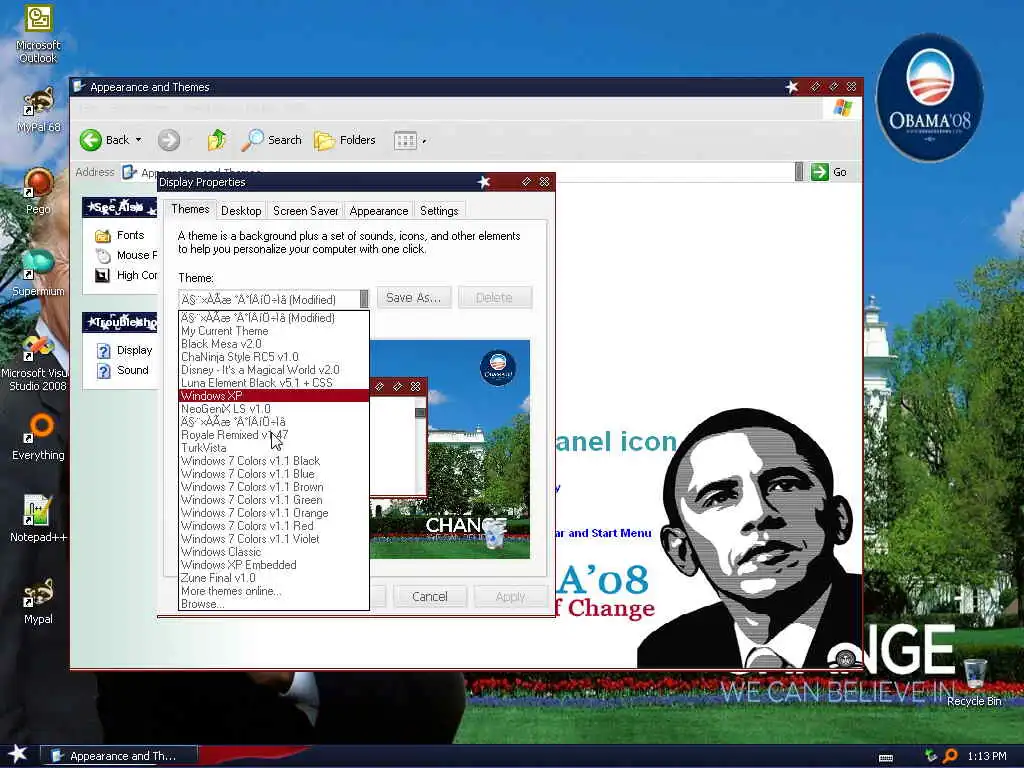Select Windows 7 Colors v1.1 Red
Viewport: 1024px width, 768px height.
pyautogui.click(x=274, y=526)
